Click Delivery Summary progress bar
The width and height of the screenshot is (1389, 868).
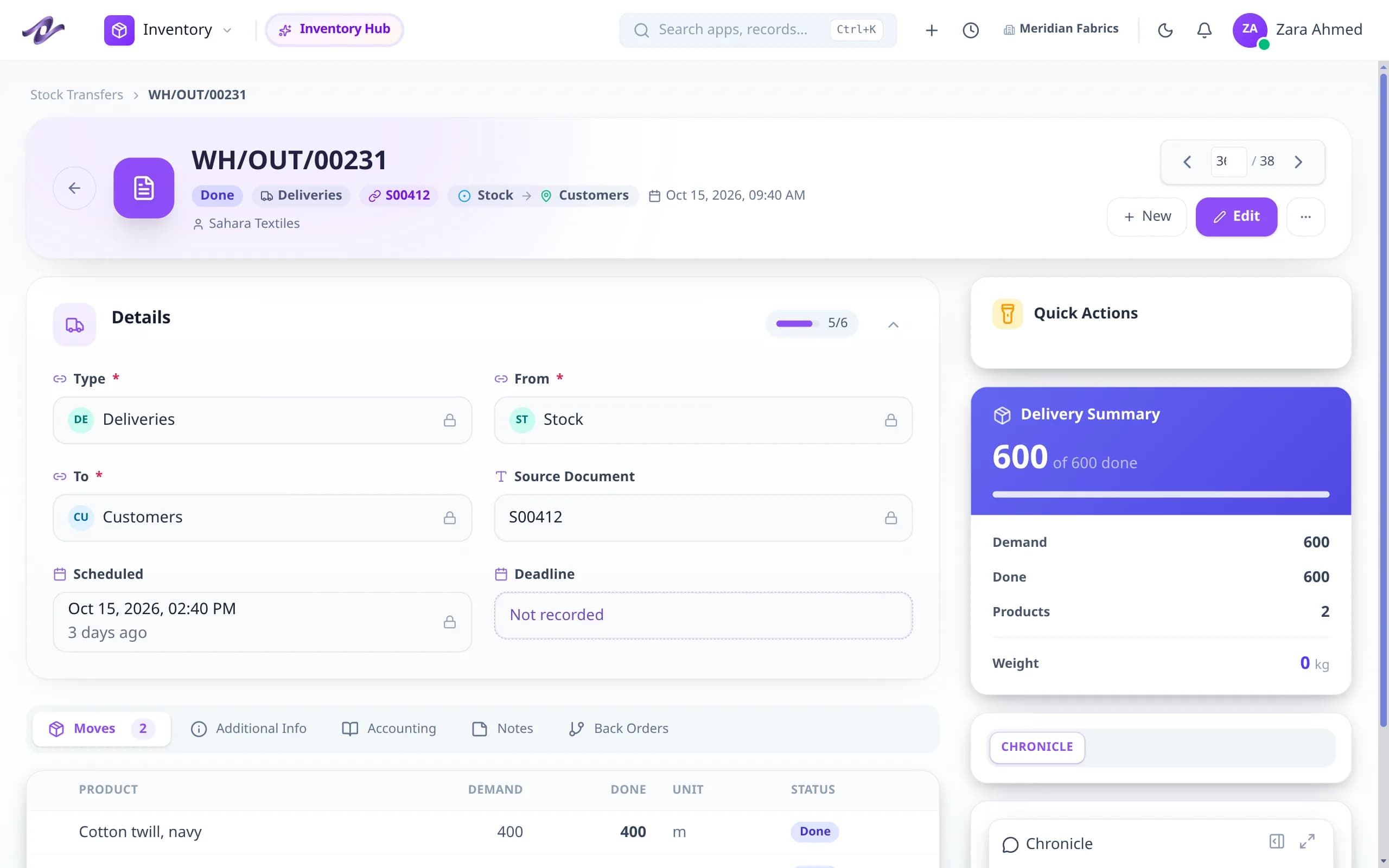[1161, 494]
